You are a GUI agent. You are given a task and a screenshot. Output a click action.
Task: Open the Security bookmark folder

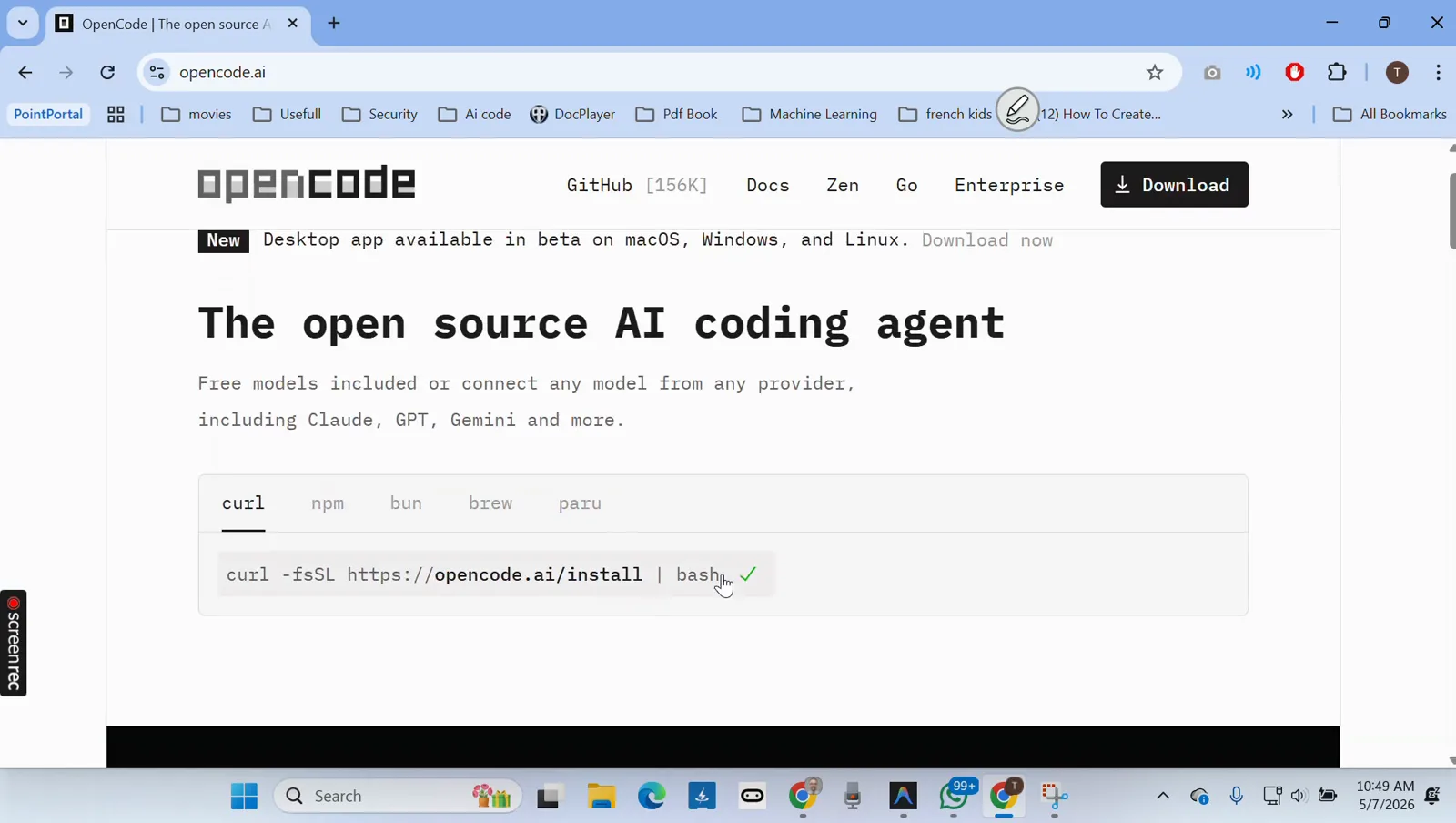[380, 114]
